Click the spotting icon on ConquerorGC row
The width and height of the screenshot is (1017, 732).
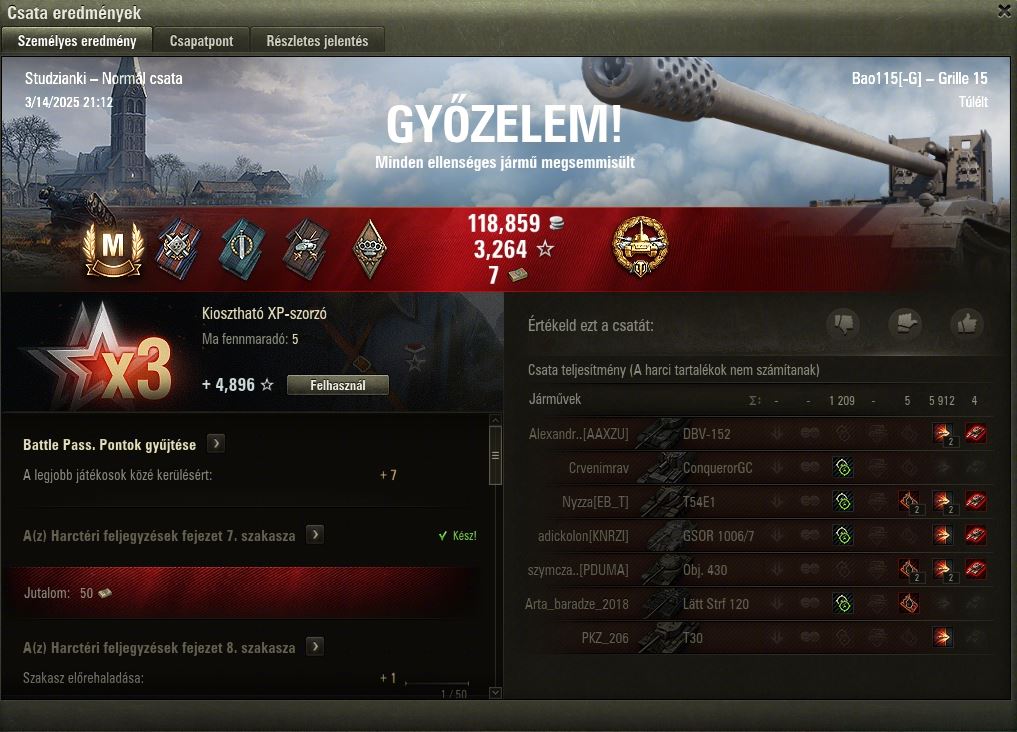click(x=843, y=467)
